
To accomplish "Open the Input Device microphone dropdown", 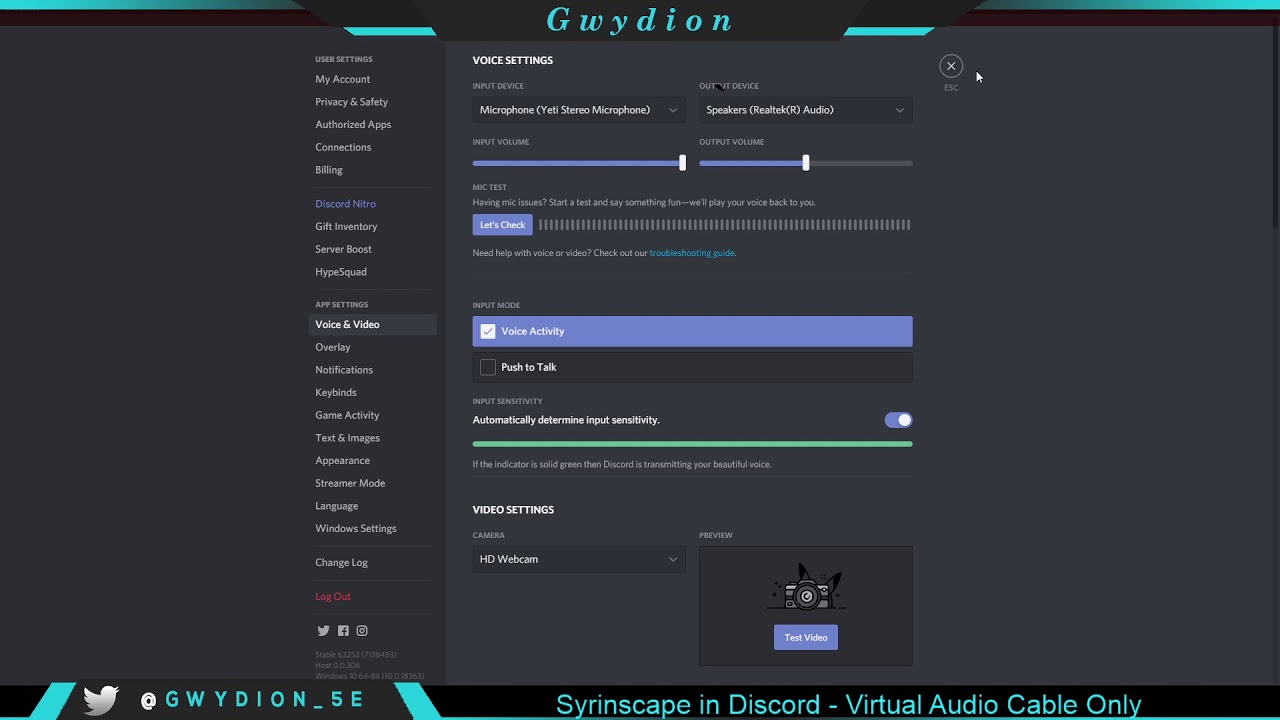I will (x=579, y=110).
